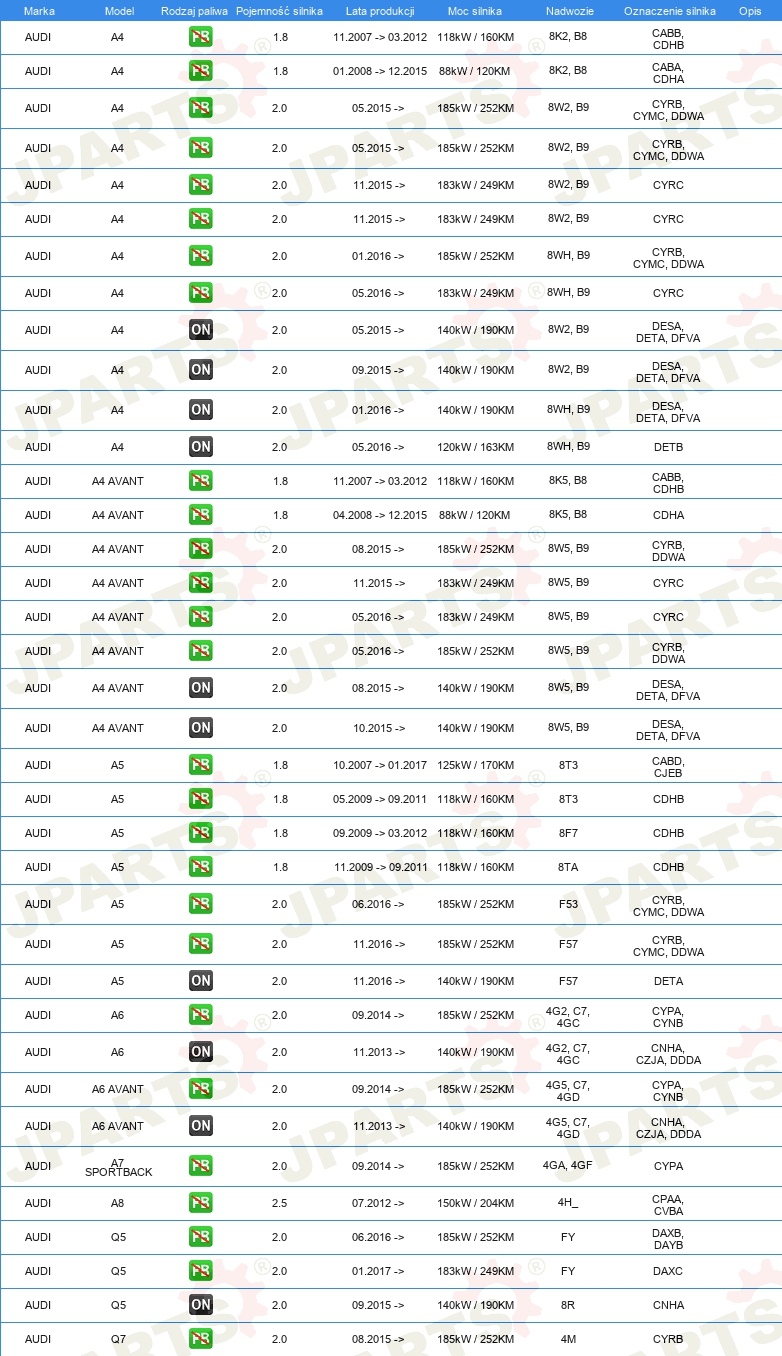Click the Model column header
Image resolution: width=782 pixels, height=1356 pixels.
[x=119, y=10]
